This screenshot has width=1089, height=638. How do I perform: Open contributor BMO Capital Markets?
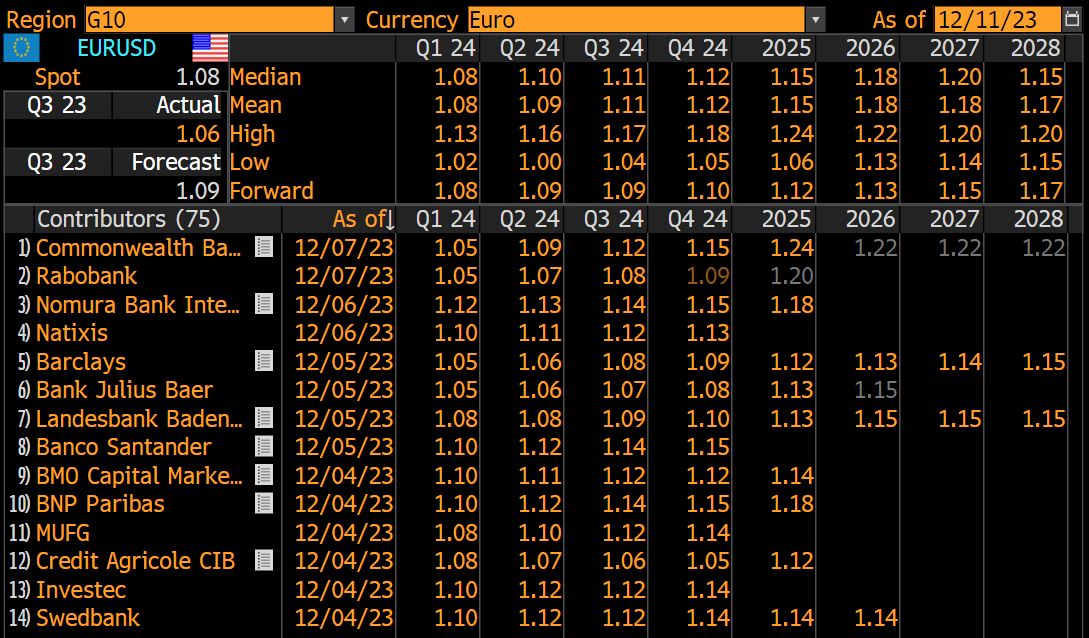tap(140, 475)
